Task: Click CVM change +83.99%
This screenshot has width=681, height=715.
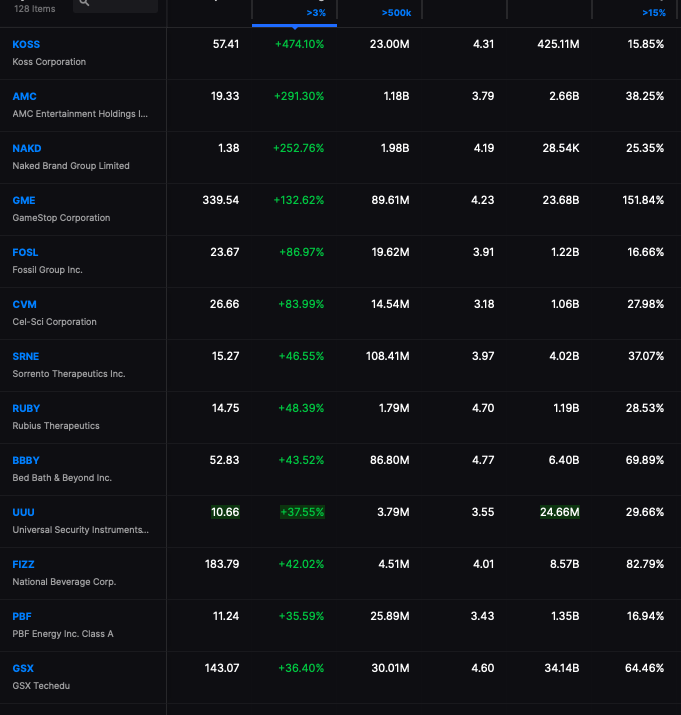Action: (301, 304)
